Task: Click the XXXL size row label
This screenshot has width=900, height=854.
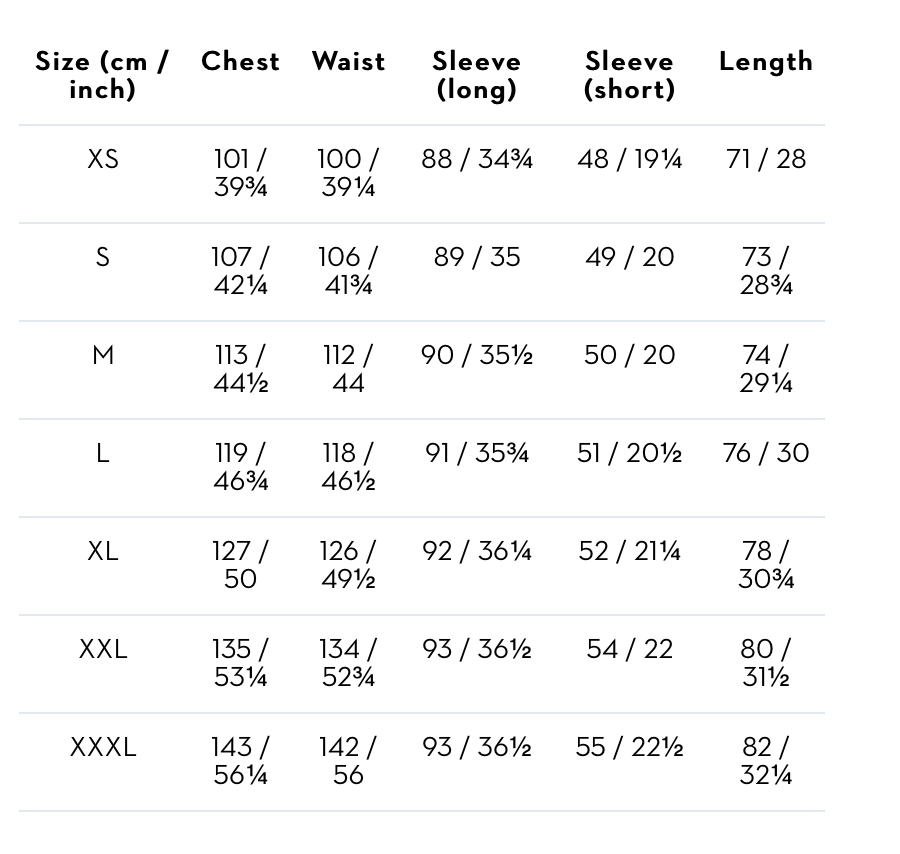Action: tap(103, 748)
